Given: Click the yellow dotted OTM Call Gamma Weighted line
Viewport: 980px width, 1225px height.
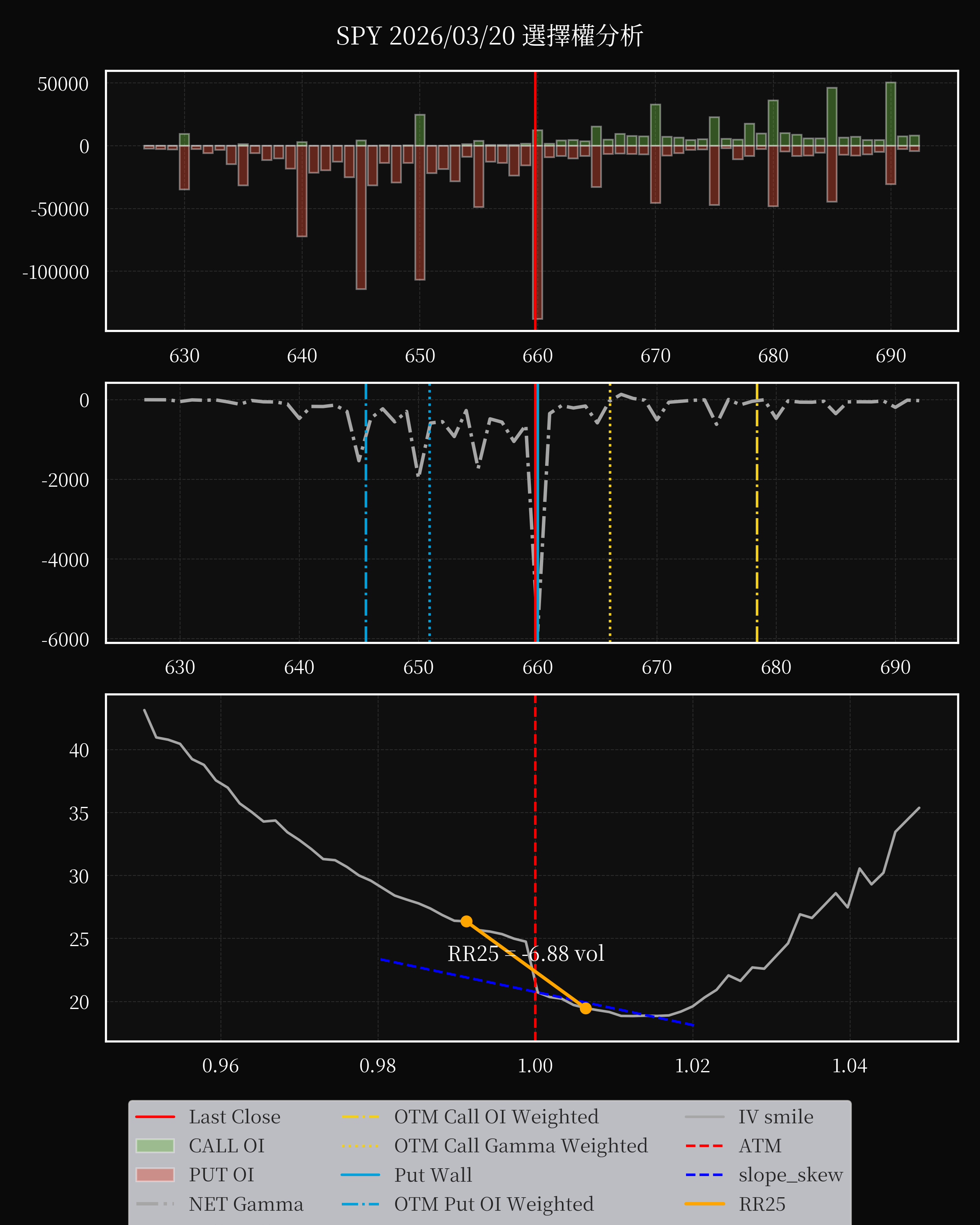Looking at the screenshot, I should click(x=610, y=512).
